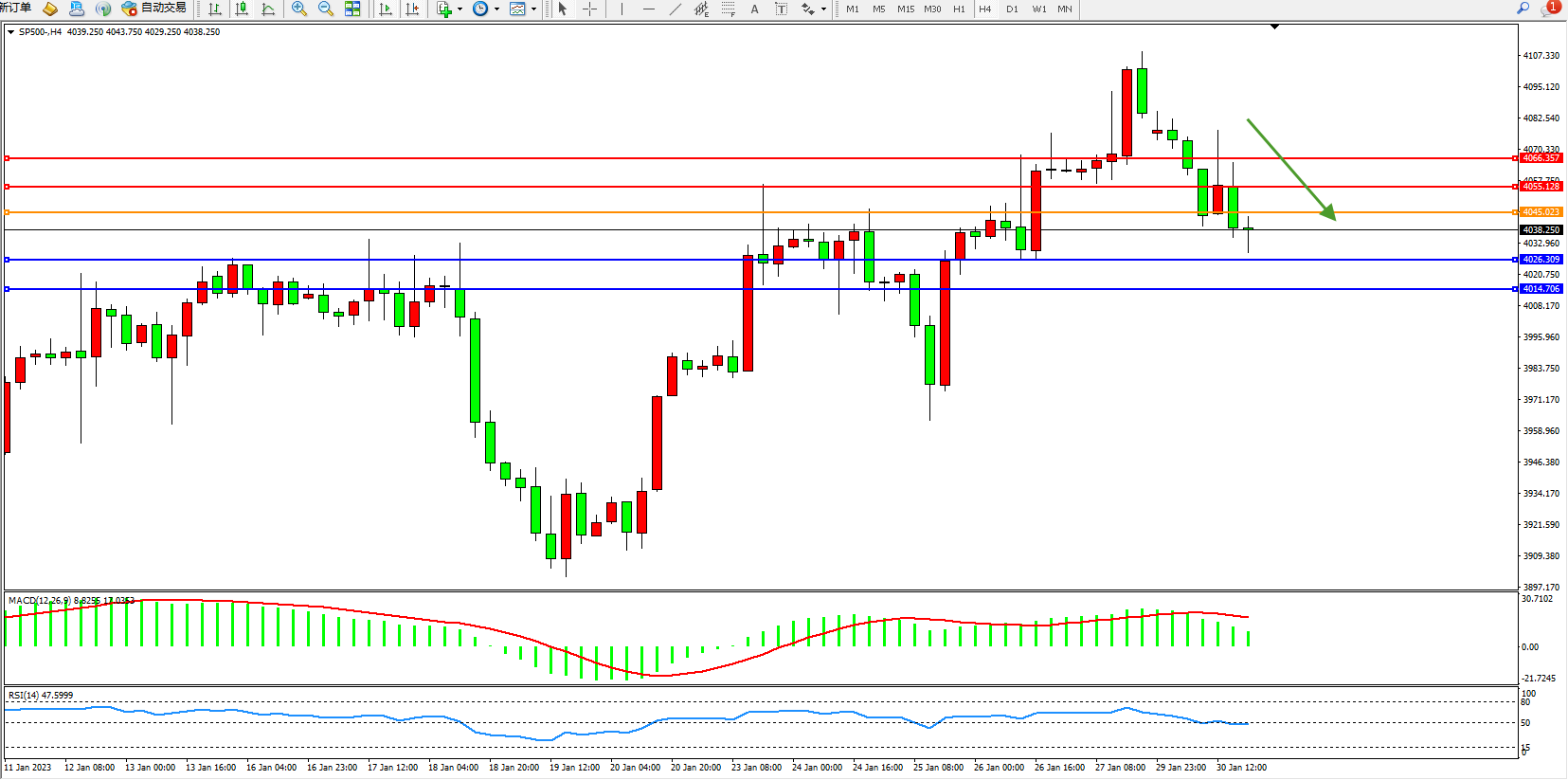The height and width of the screenshot is (780, 1568).
Task: Switch to the H1 timeframe
Action: pos(959,9)
